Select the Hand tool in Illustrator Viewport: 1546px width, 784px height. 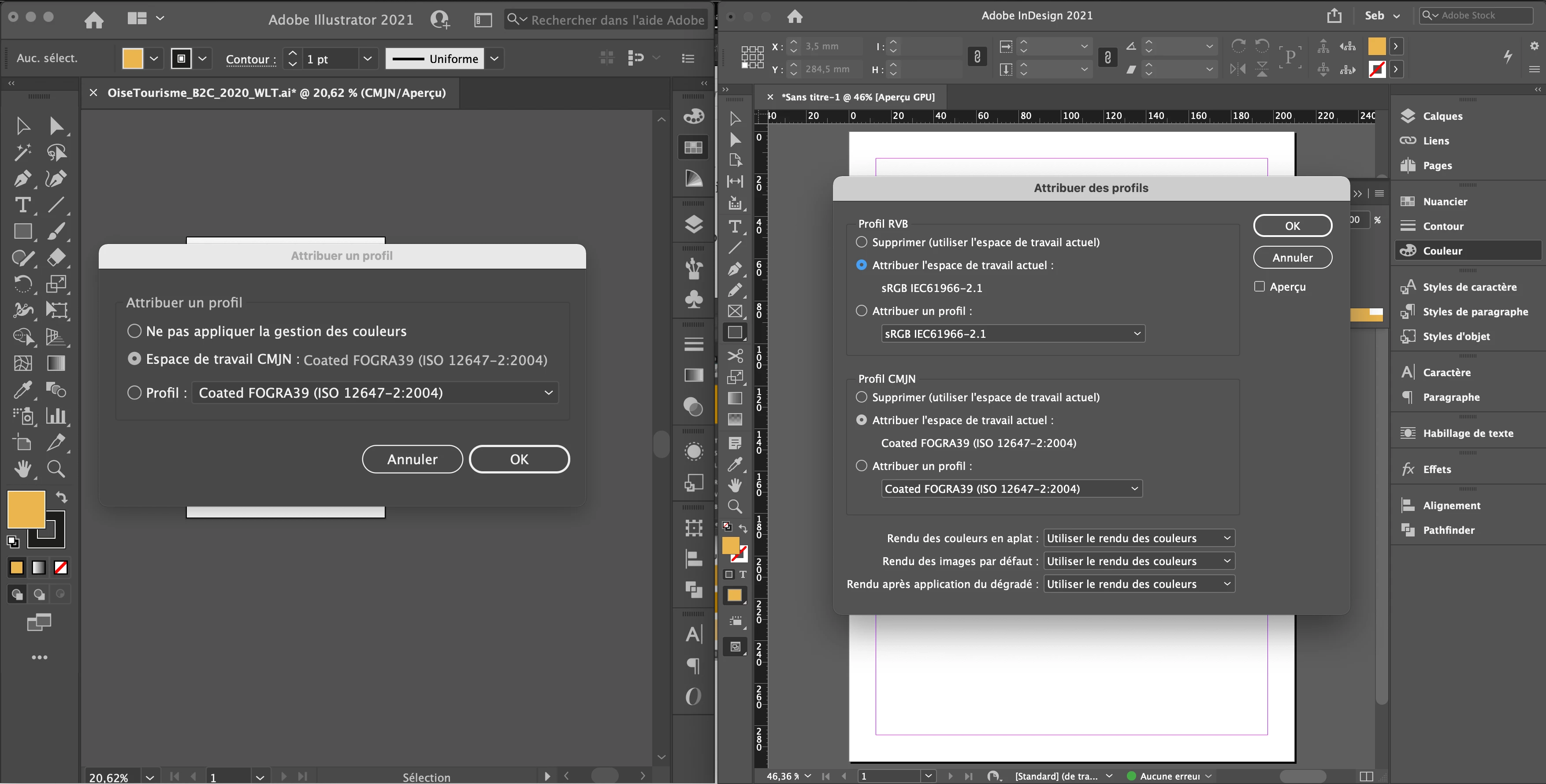(x=23, y=469)
